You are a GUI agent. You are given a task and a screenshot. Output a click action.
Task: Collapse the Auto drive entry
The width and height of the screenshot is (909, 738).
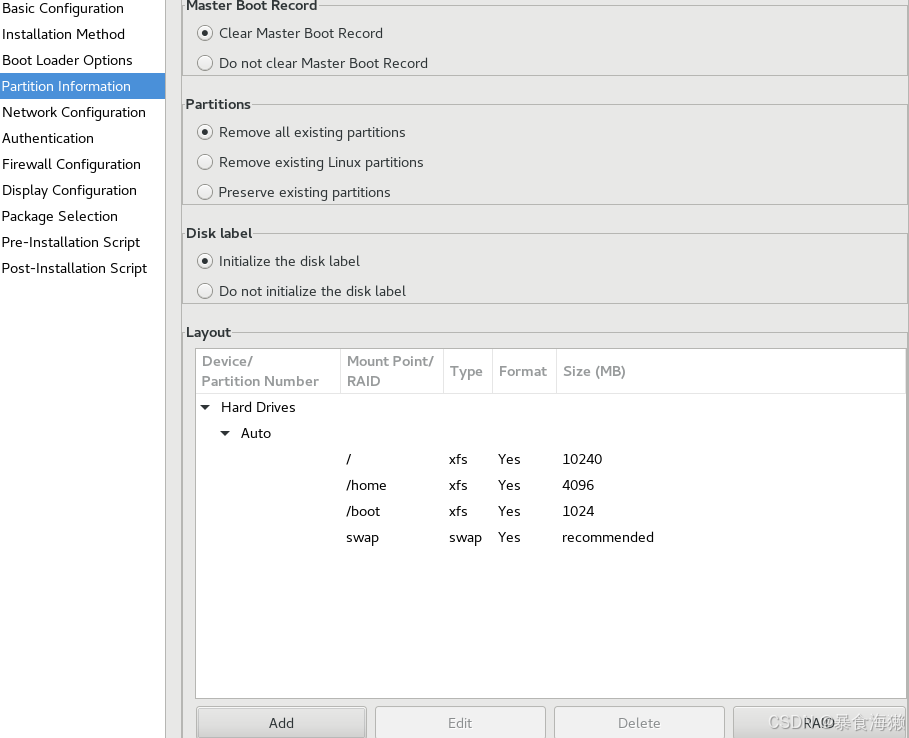coord(225,433)
